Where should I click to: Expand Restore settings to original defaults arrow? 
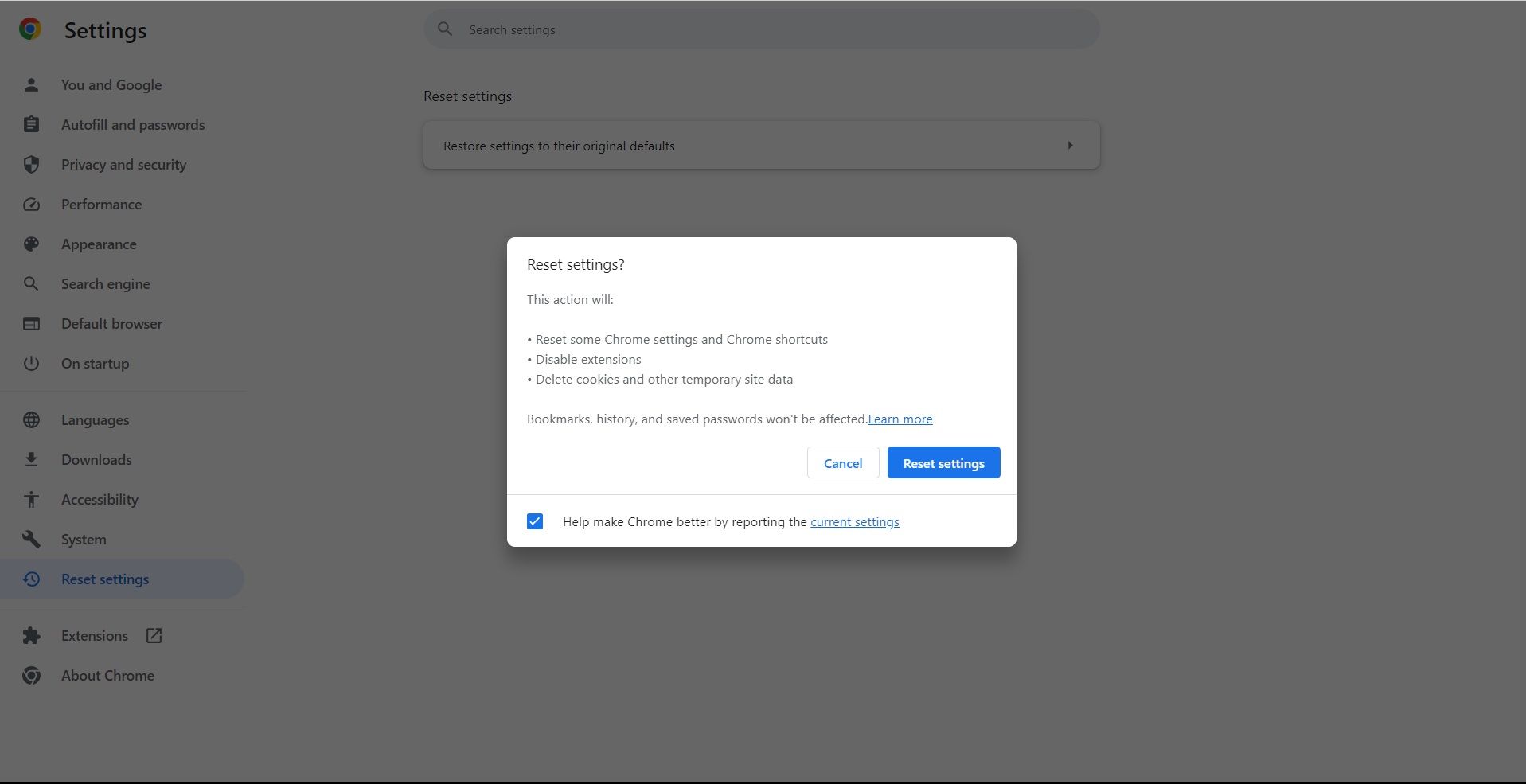pyautogui.click(x=1070, y=146)
